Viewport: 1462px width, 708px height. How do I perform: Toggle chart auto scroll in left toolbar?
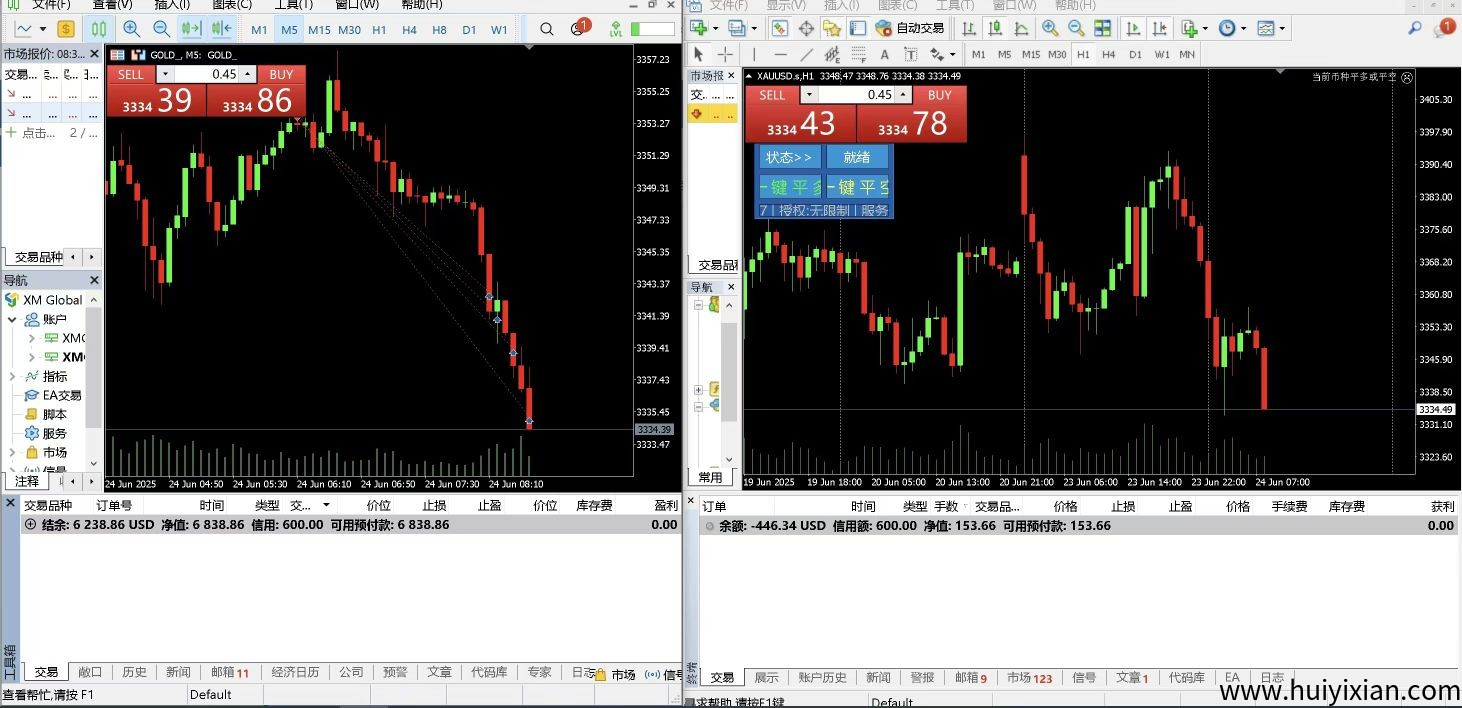click(x=190, y=29)
